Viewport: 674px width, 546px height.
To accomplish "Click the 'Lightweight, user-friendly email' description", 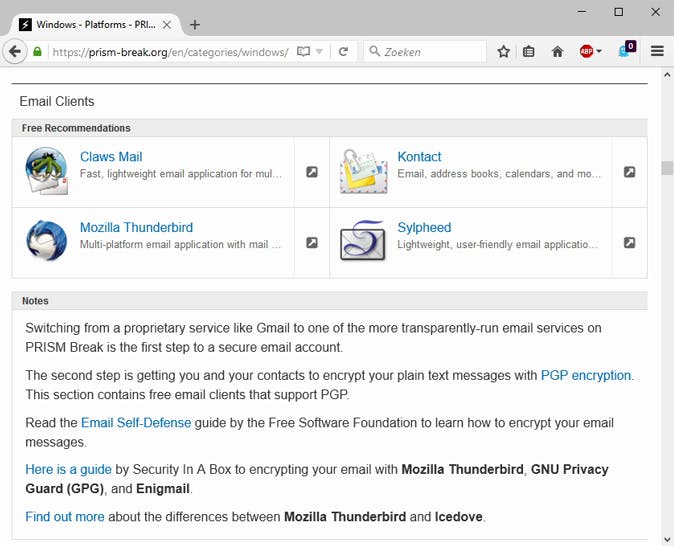I will click(497, 244).
